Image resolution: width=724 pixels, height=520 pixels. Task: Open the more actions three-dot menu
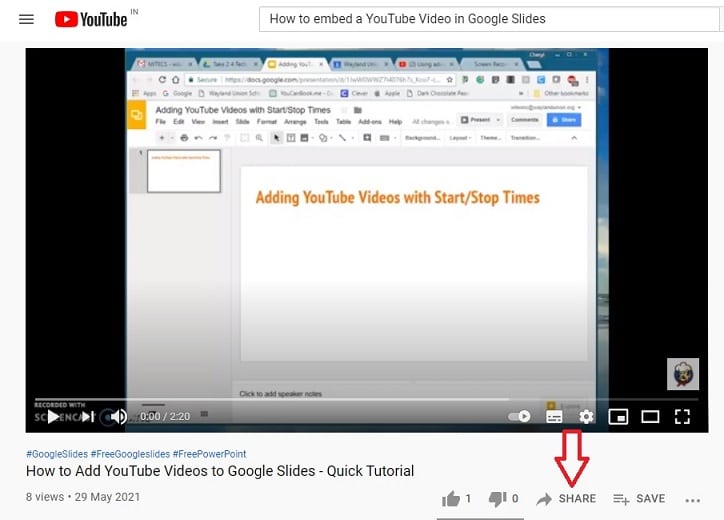(x=693, y=501)
